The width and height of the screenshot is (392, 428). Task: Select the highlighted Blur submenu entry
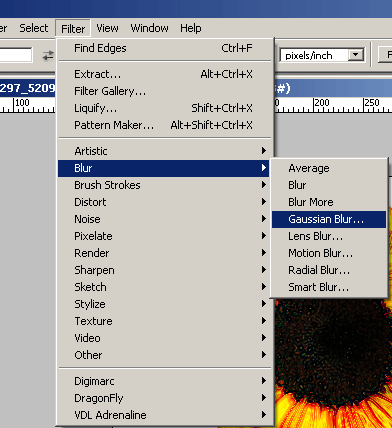click(164, 168)
